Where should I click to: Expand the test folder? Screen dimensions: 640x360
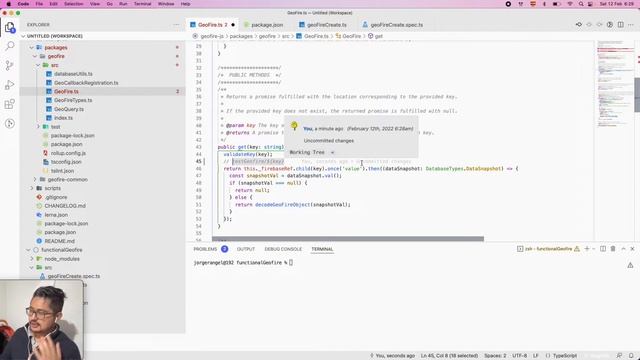pos(39,127)
